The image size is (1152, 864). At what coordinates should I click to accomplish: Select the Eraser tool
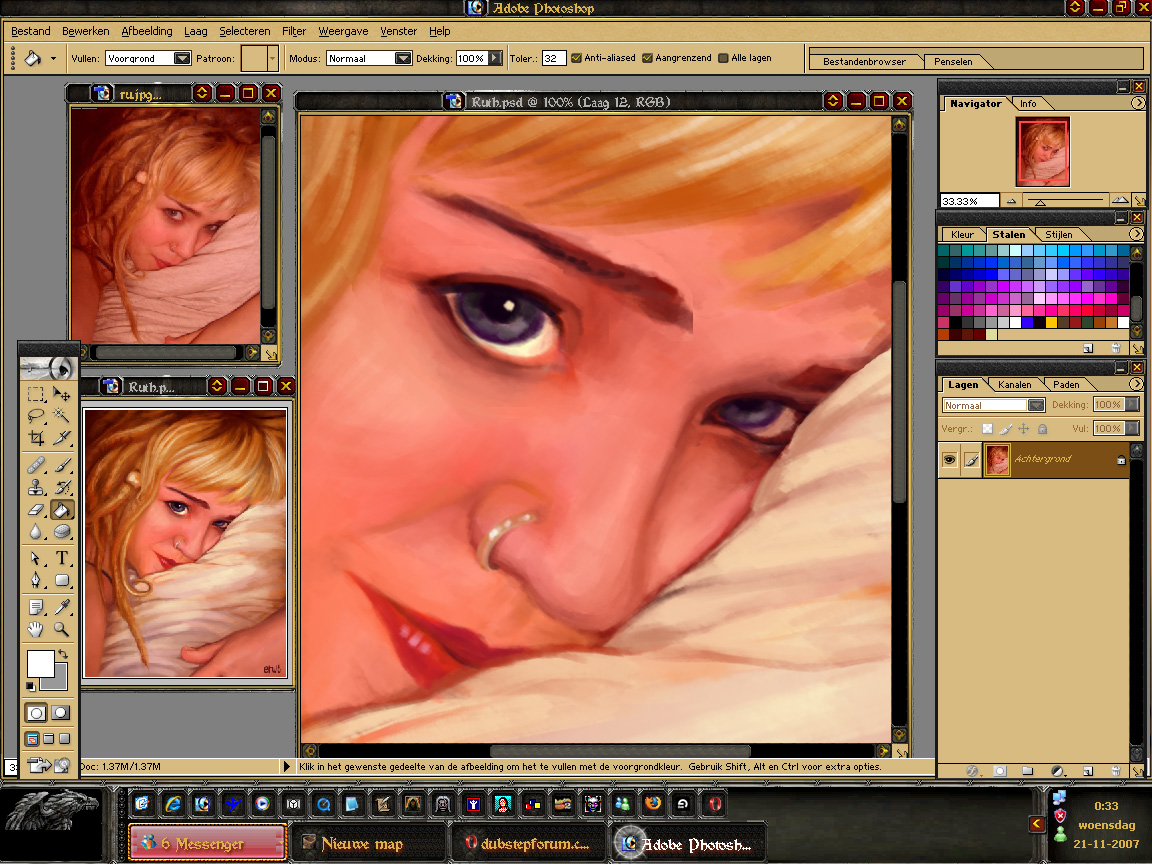[35, 509]
